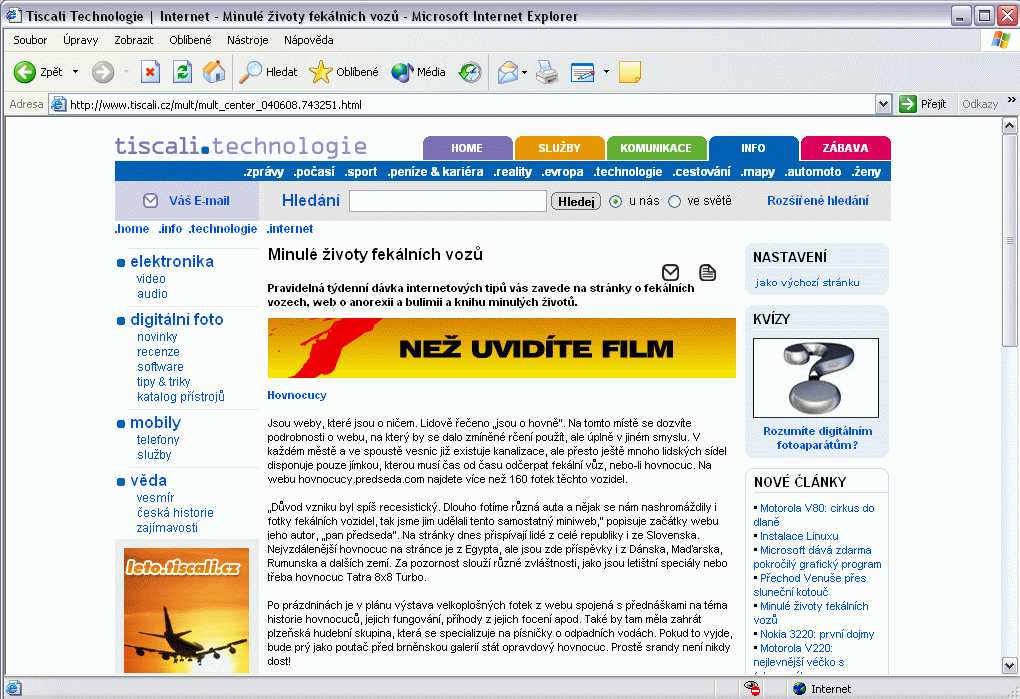1020x699 pixels.
Task: Open 'Instalace Linuxu' article link
Action: pyautogui.click(x=799, y=536)
